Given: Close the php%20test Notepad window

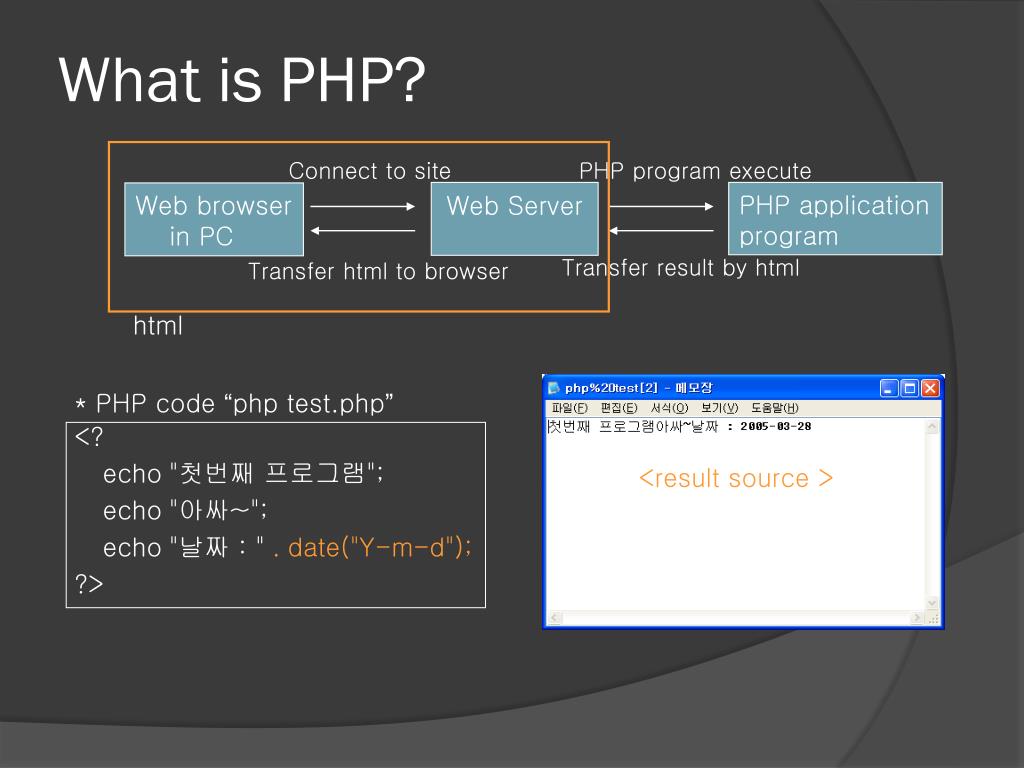Looking at the screenshot, I should click(x=930, y=389).
